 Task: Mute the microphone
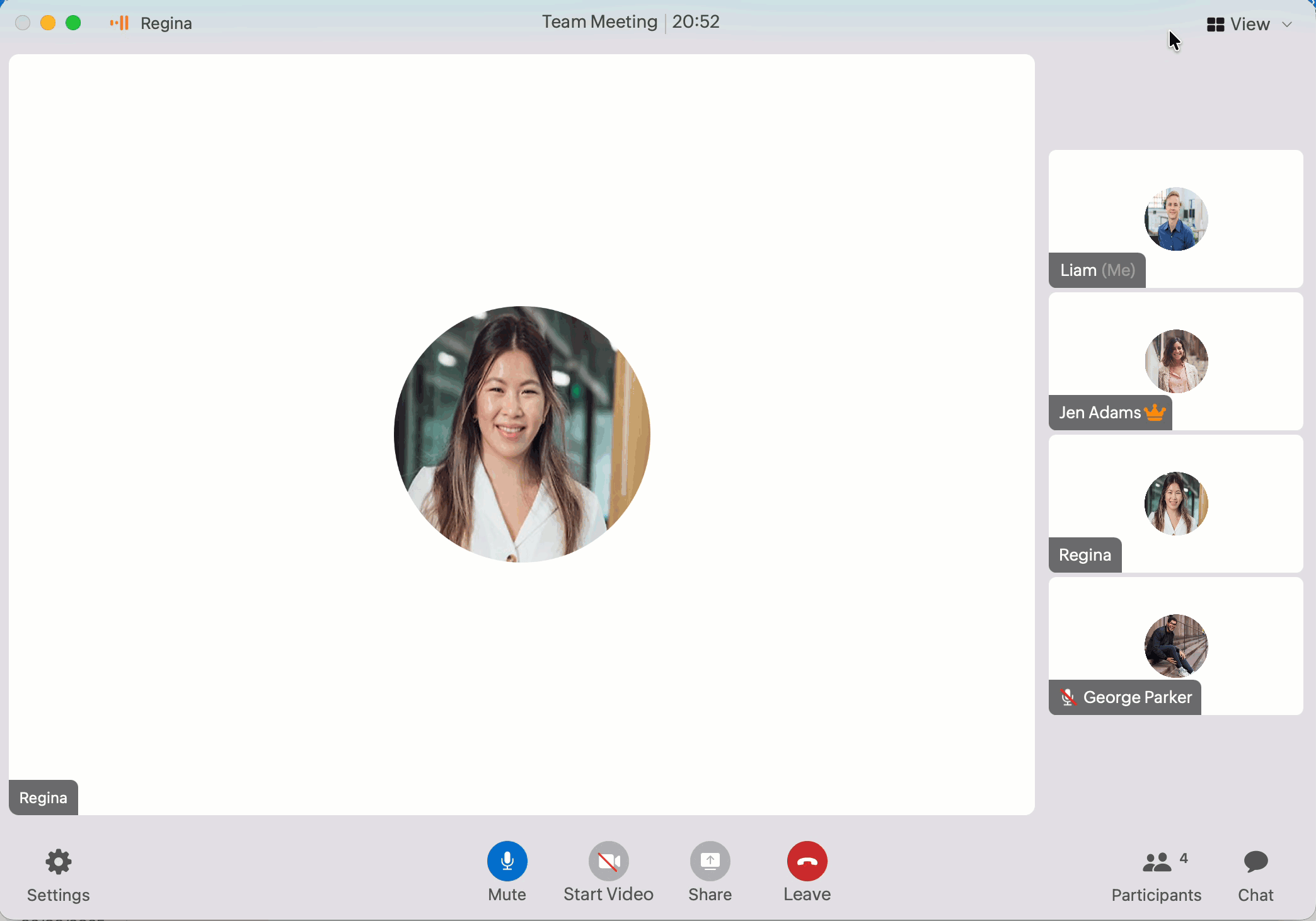click(507, 861)
